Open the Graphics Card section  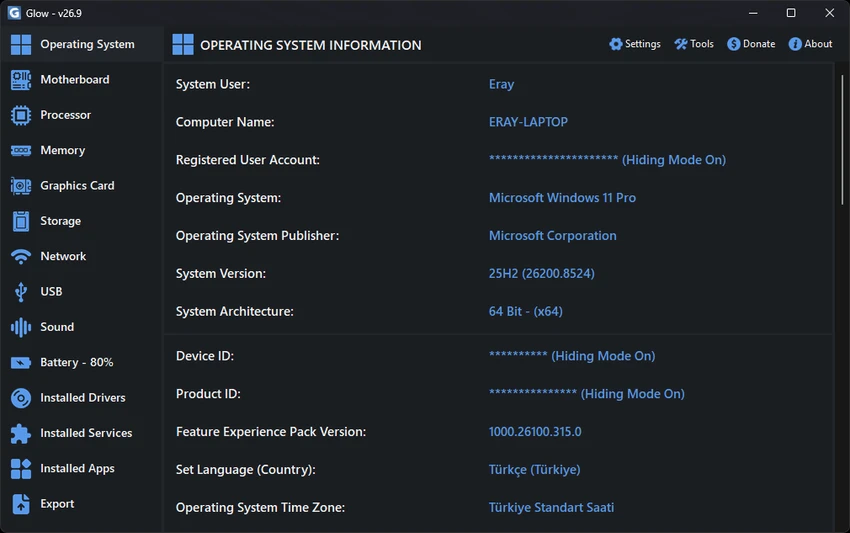pyautogui.click(x=81, y=186)
